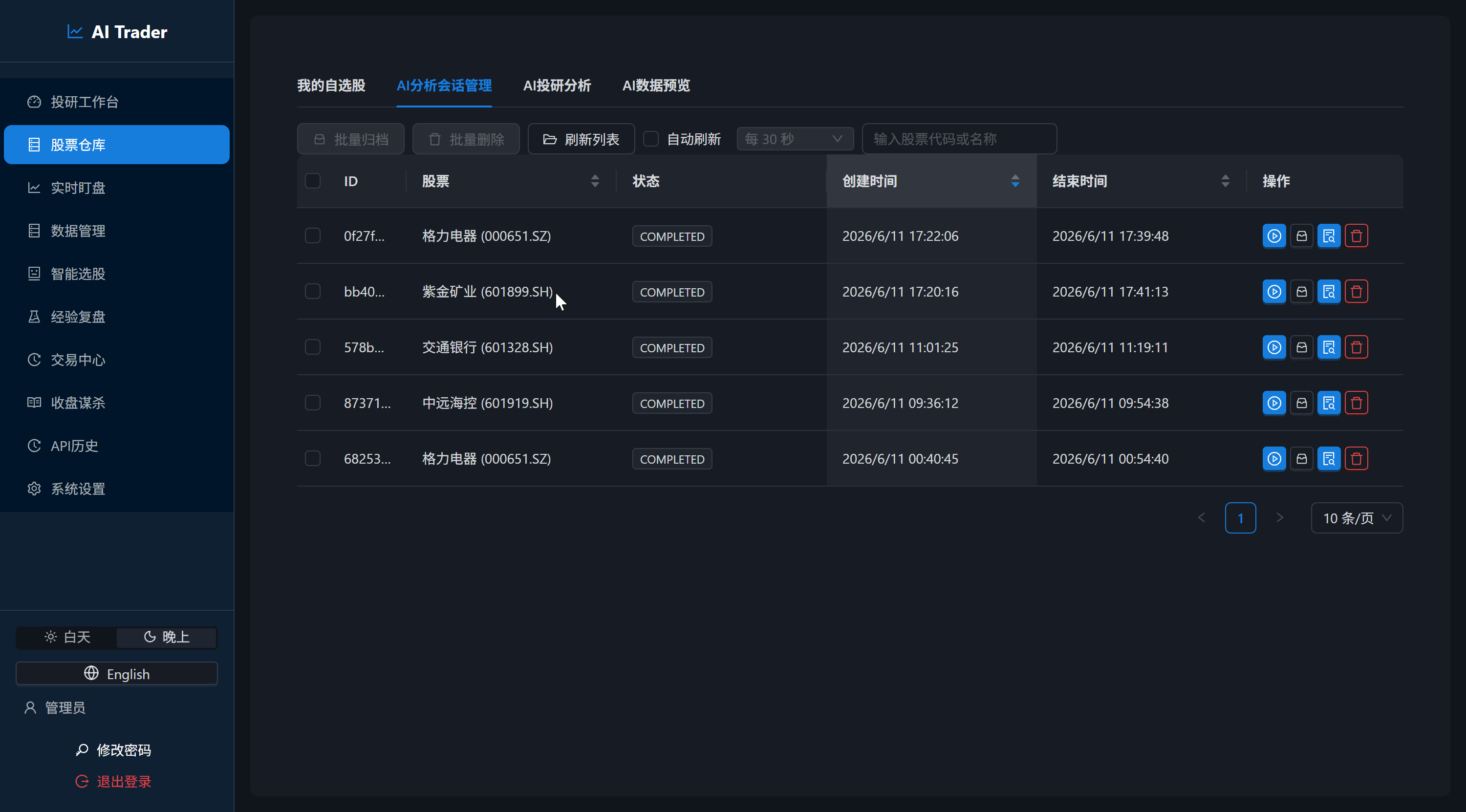1466x812 pixels.
Task: Switch theme to 白天 mode
Action: tap(66, 637)
